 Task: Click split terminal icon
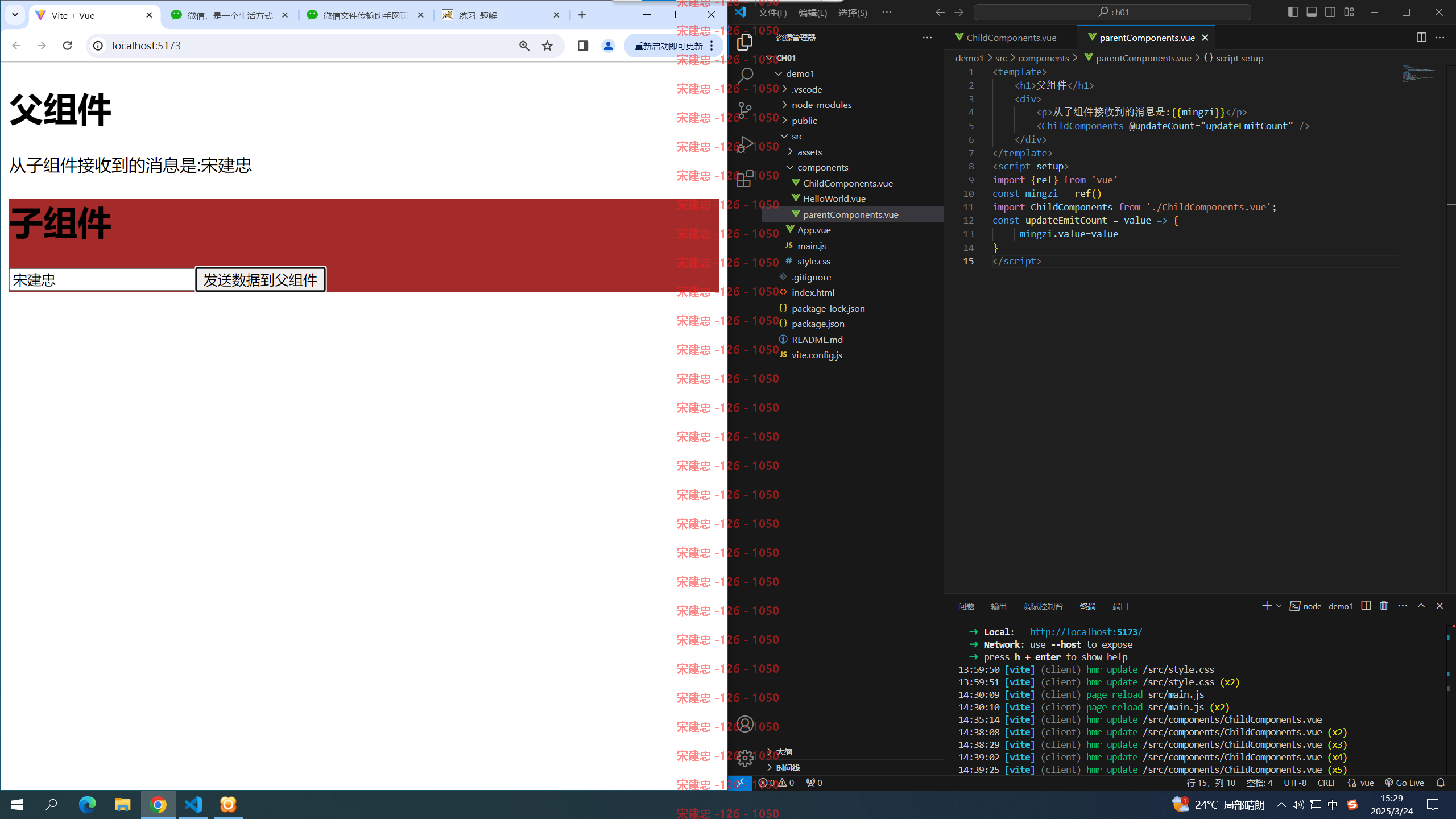pyautogui.click(x=1366, y=606)
